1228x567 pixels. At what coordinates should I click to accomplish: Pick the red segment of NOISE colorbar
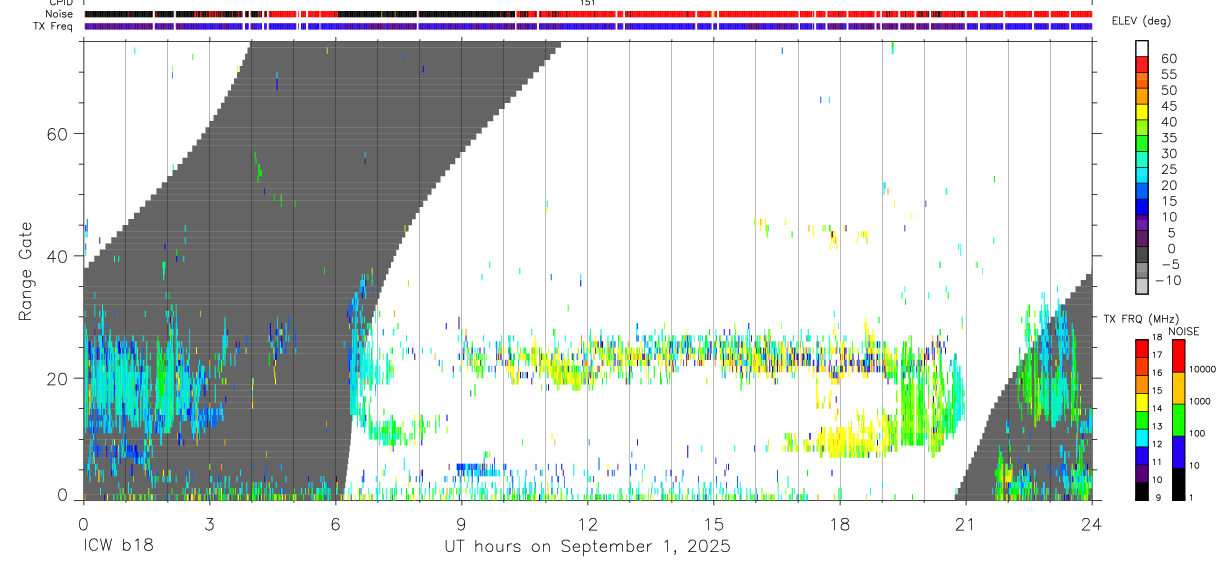coord(1177,355)
